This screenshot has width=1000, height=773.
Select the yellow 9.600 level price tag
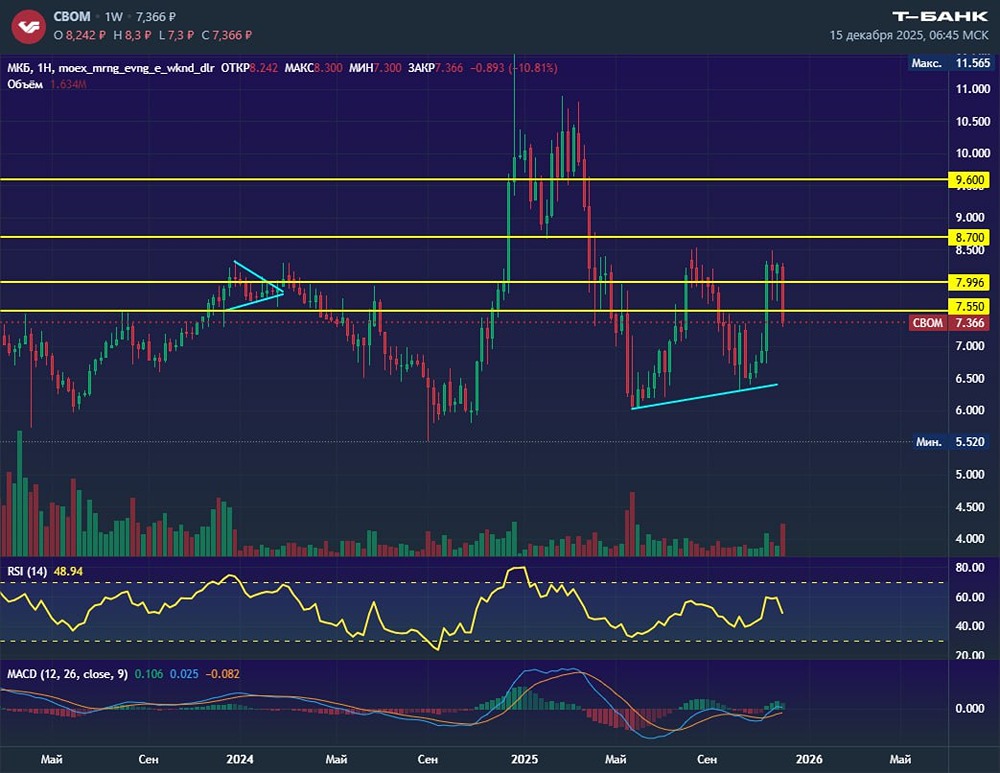click(969, 180)
